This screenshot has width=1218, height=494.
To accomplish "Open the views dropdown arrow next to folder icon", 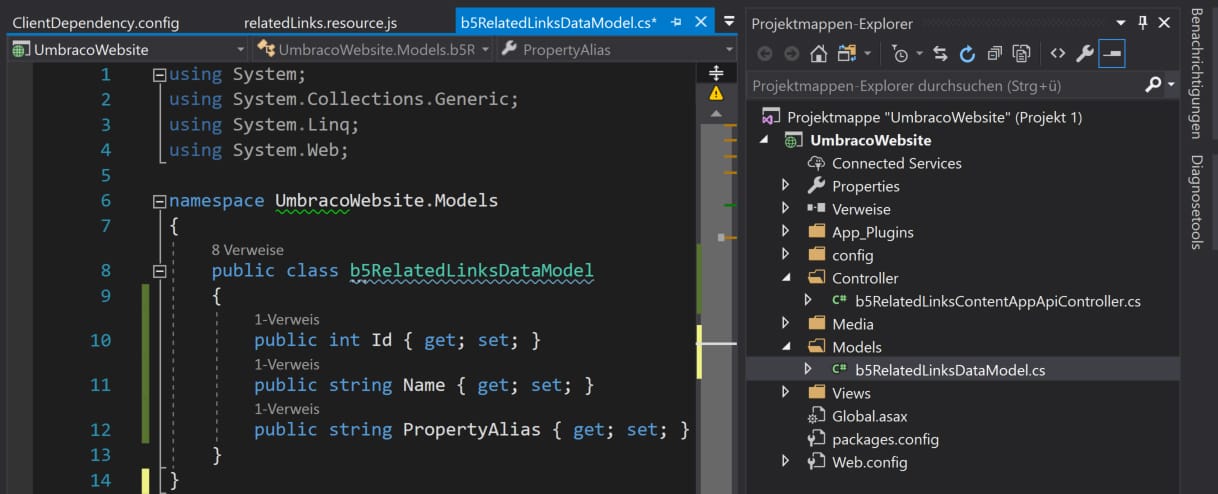I will (x=867, y=54).
